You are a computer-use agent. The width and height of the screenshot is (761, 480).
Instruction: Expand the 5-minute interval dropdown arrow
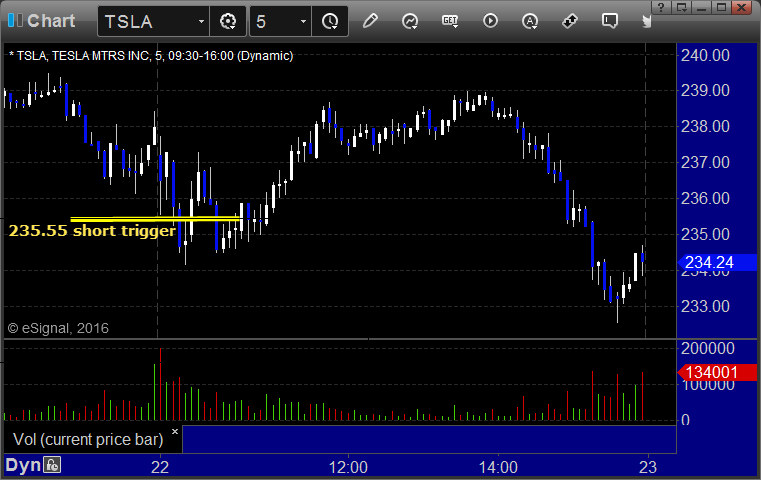303,22
